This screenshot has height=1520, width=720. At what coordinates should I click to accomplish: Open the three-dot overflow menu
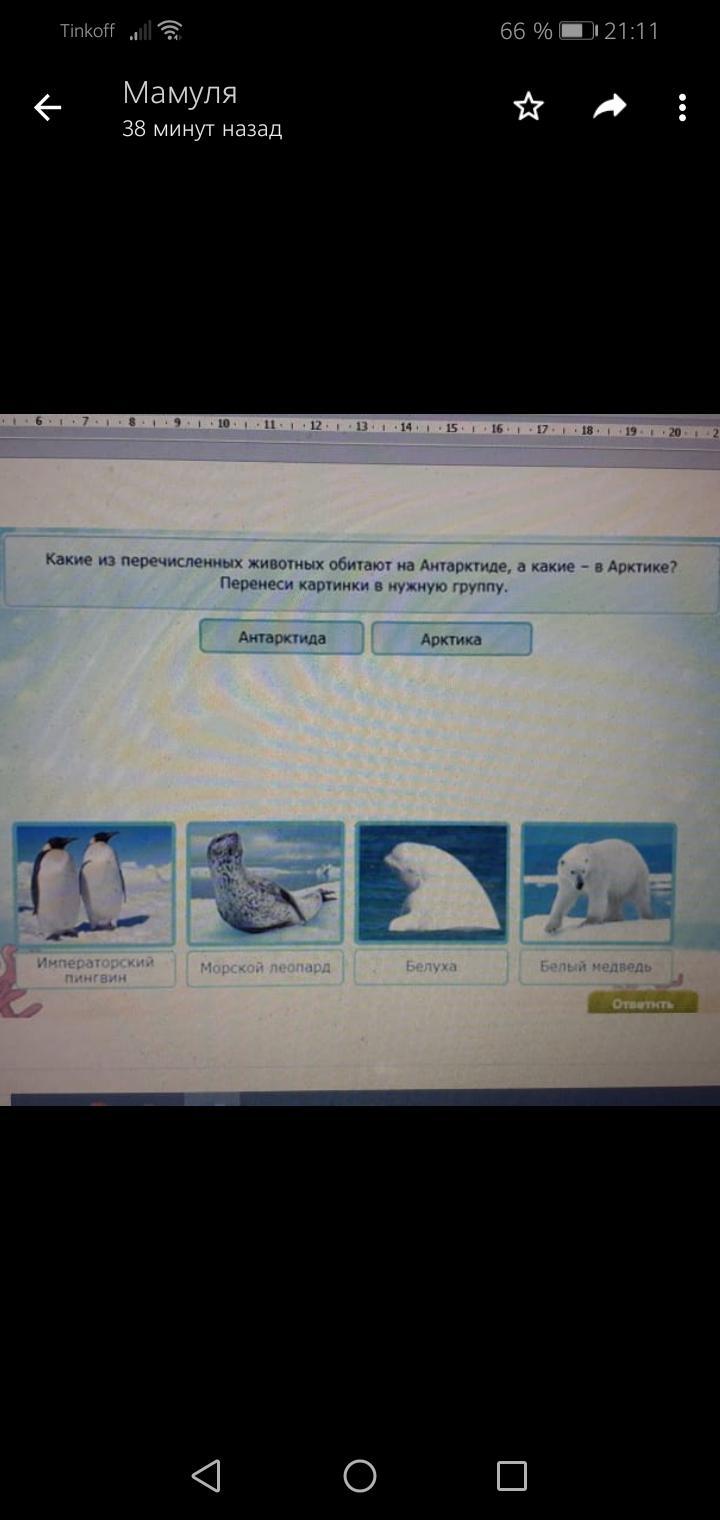pyautogui.click(x=682, y=108)
